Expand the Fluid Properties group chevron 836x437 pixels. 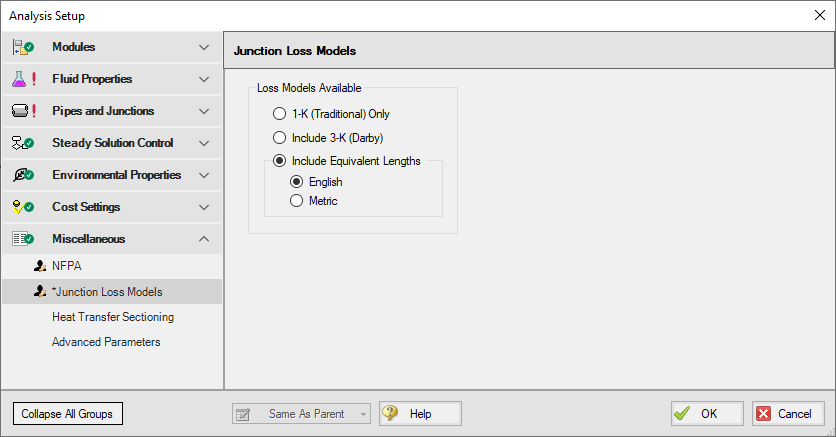(x=204, y=79)
